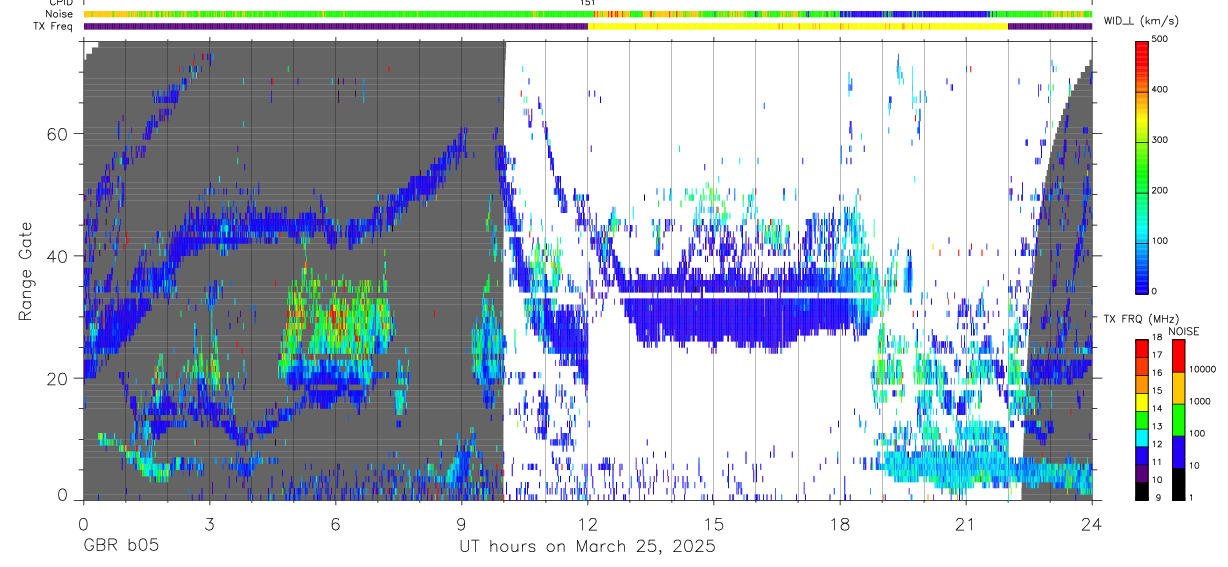This screenshot has height=567, width=1228.
Task: Click the x-axis tick label '9'
Action: [461, 524]
